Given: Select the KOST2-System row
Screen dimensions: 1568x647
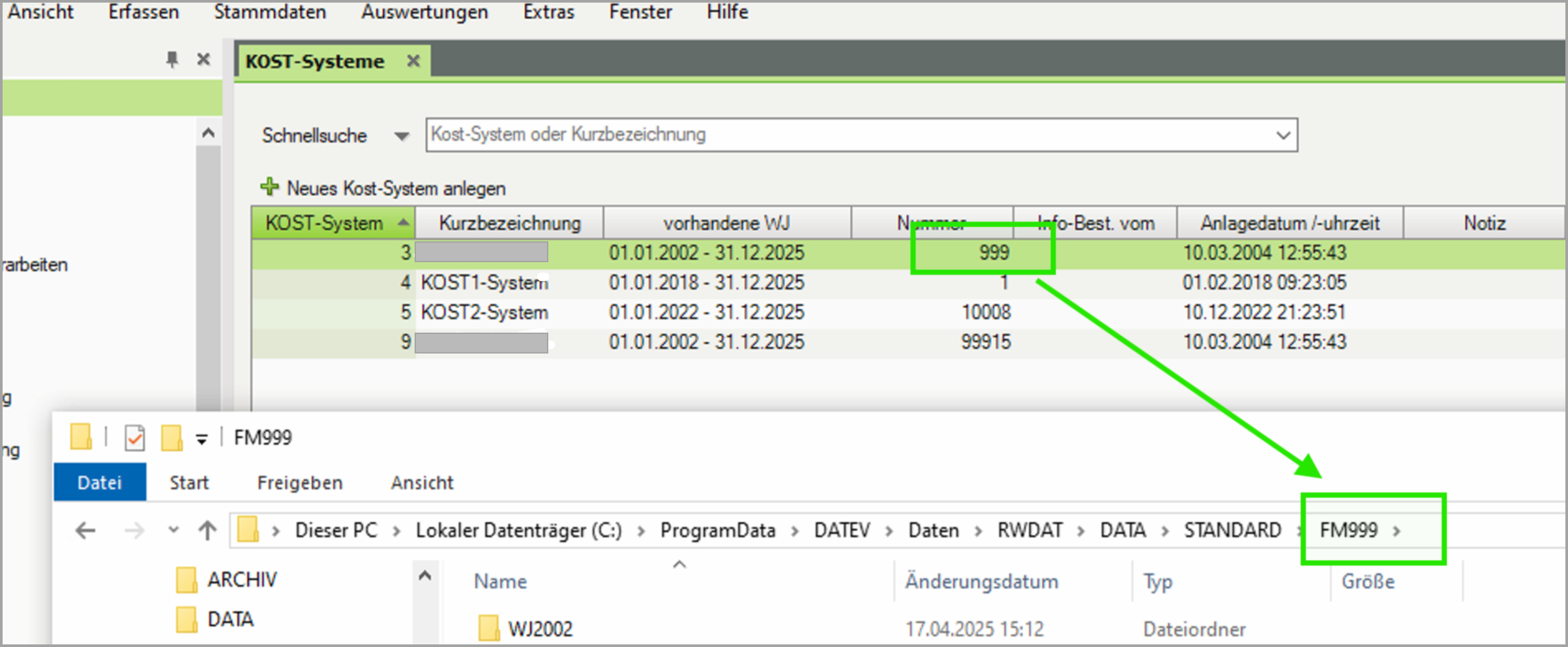Looking at the screenshot, I should click(484, 312).
